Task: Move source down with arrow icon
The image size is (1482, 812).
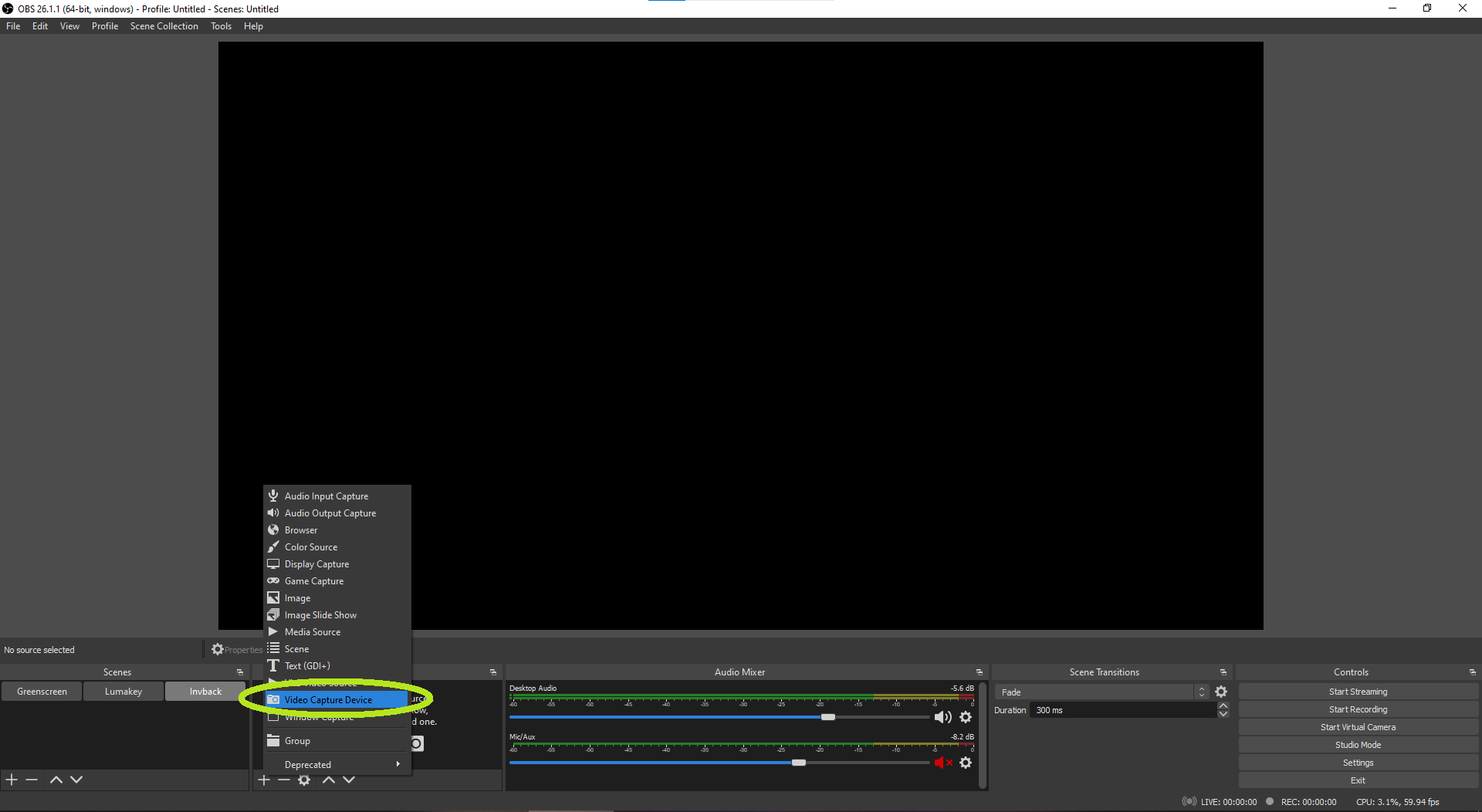Action: click(349, 780)
